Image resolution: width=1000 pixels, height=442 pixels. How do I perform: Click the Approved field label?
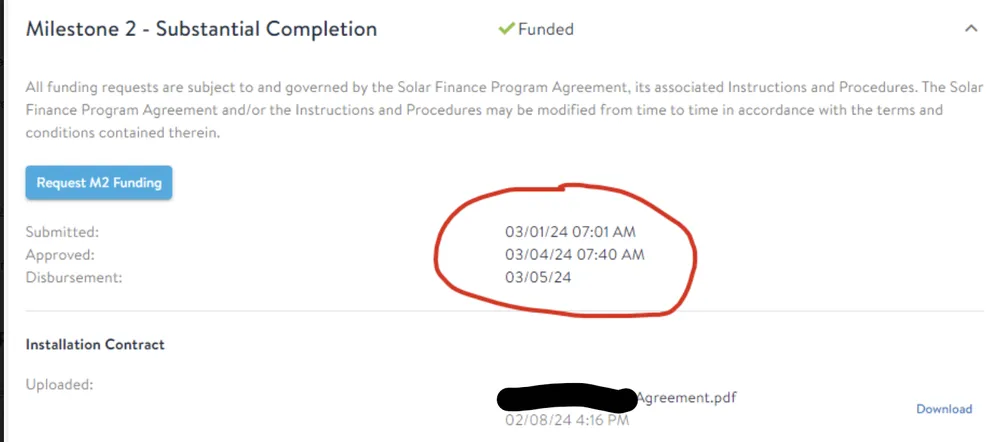point(60,254)
